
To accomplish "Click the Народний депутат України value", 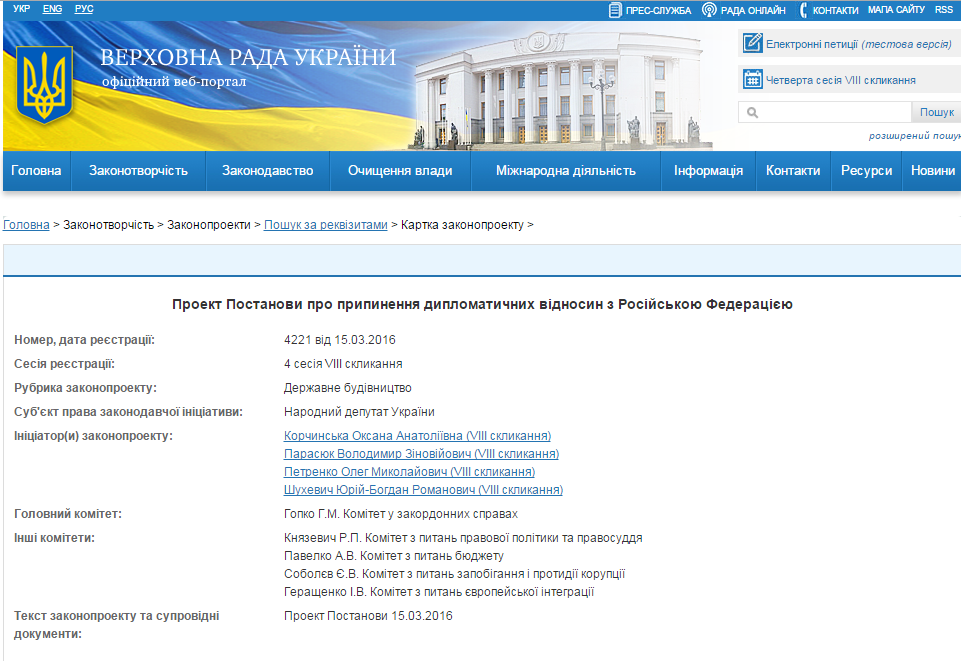I will [x=359, y=412].
